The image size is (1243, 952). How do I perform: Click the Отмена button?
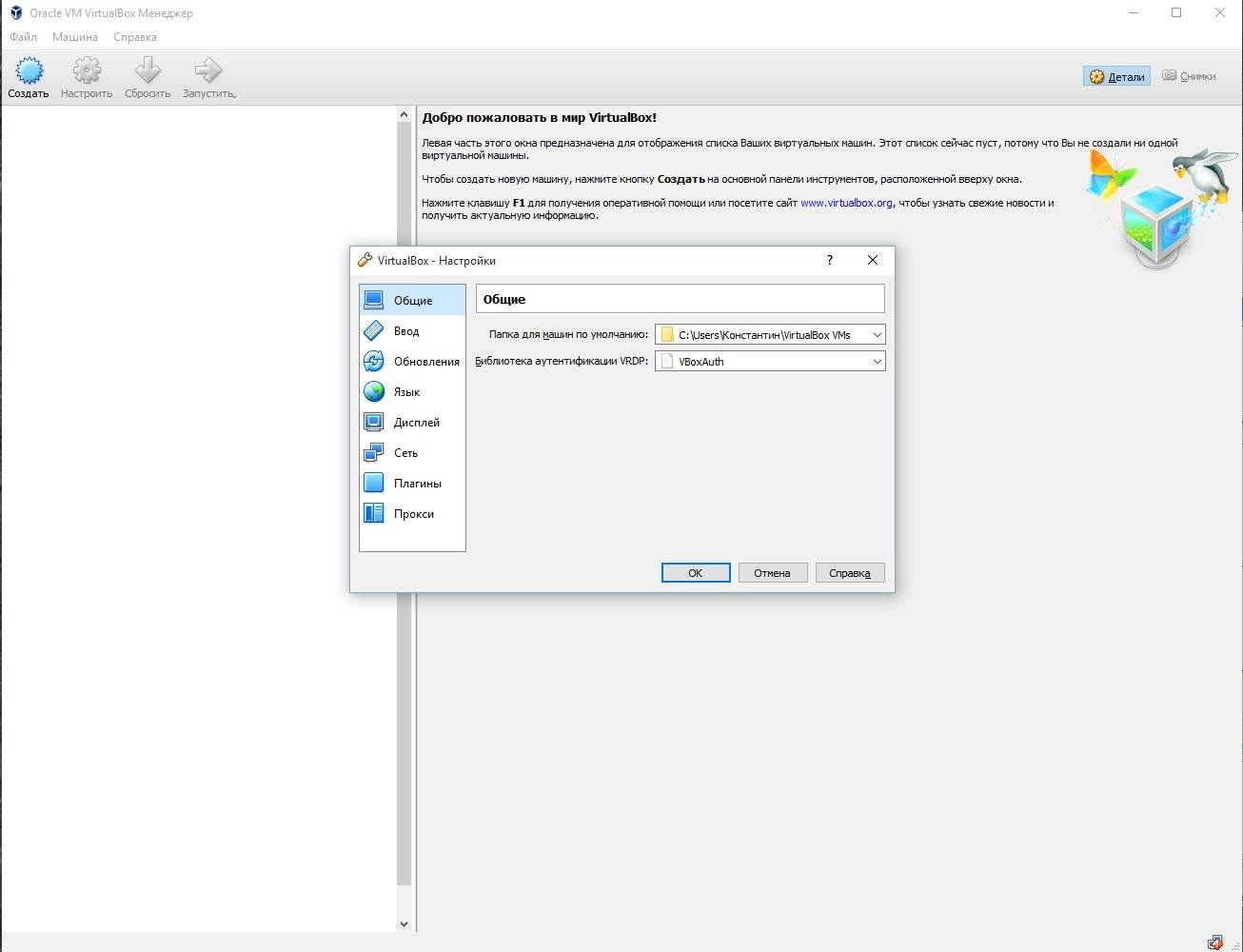(x=773, y=572)
